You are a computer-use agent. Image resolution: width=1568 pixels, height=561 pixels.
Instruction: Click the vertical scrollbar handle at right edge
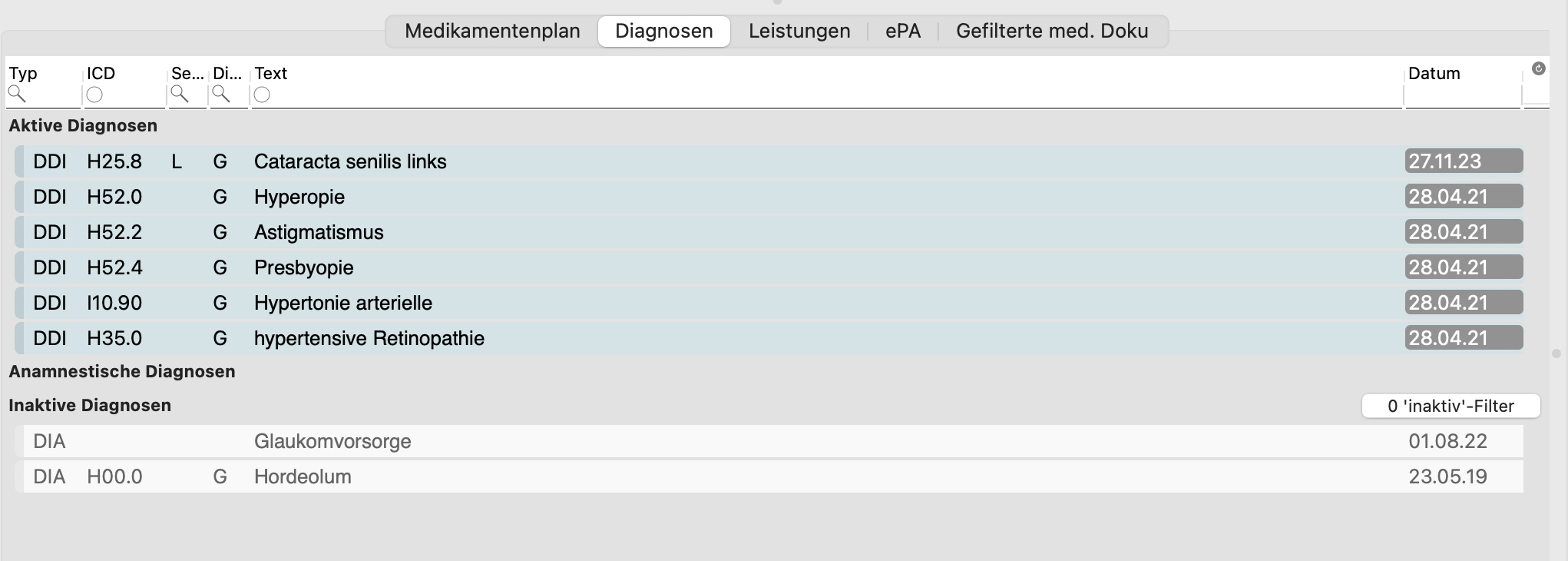1556,354
